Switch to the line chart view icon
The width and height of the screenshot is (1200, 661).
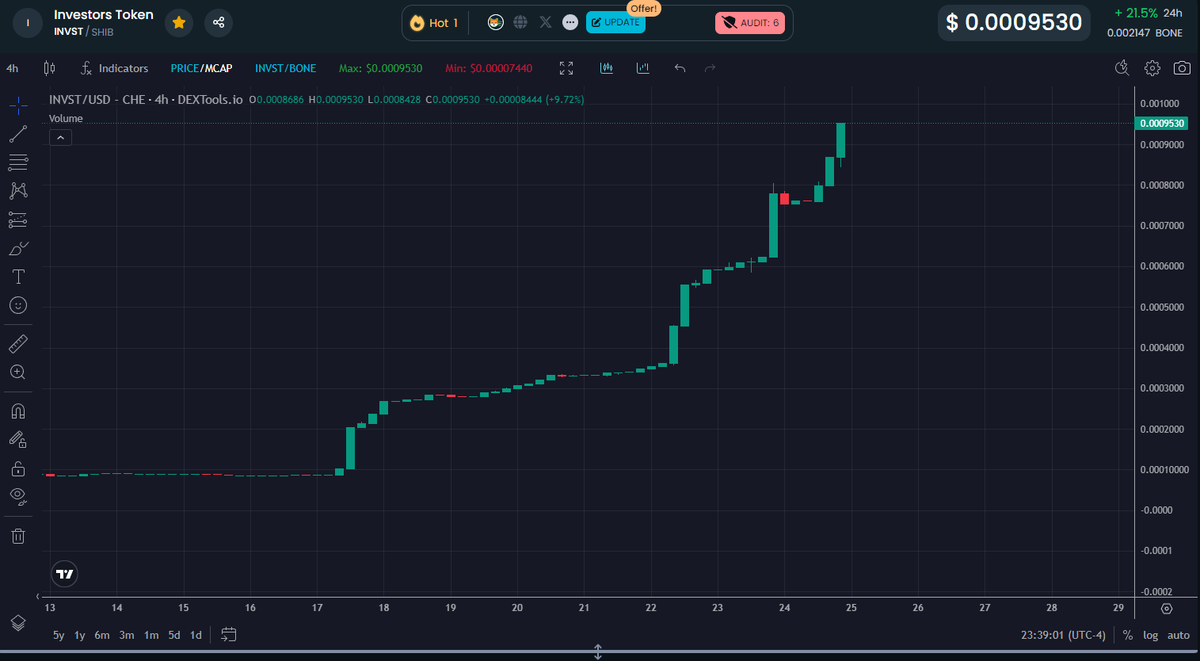pos(642,68)
